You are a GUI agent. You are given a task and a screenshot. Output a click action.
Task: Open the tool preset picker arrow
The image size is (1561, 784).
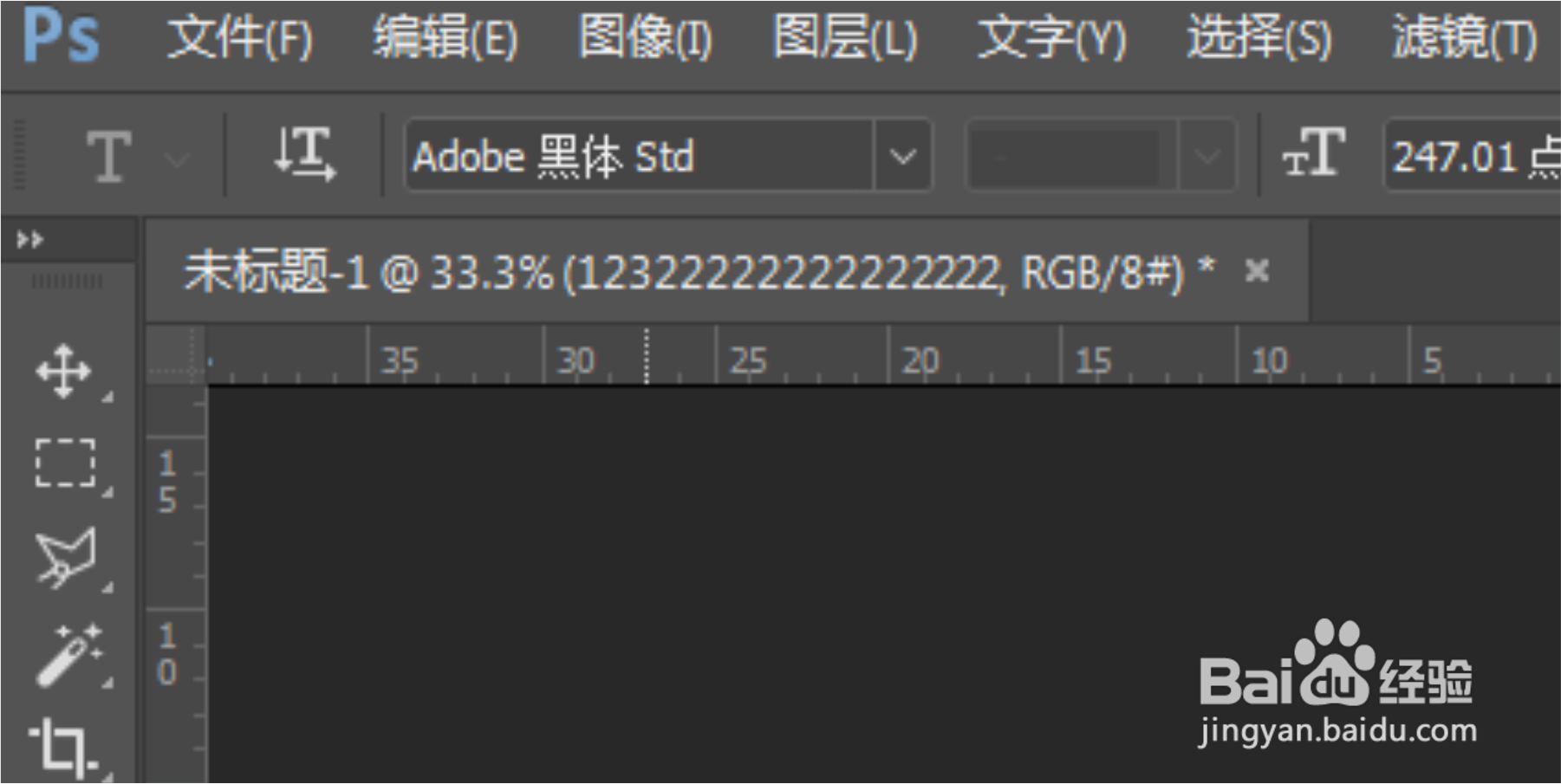(x=177, y=159)
